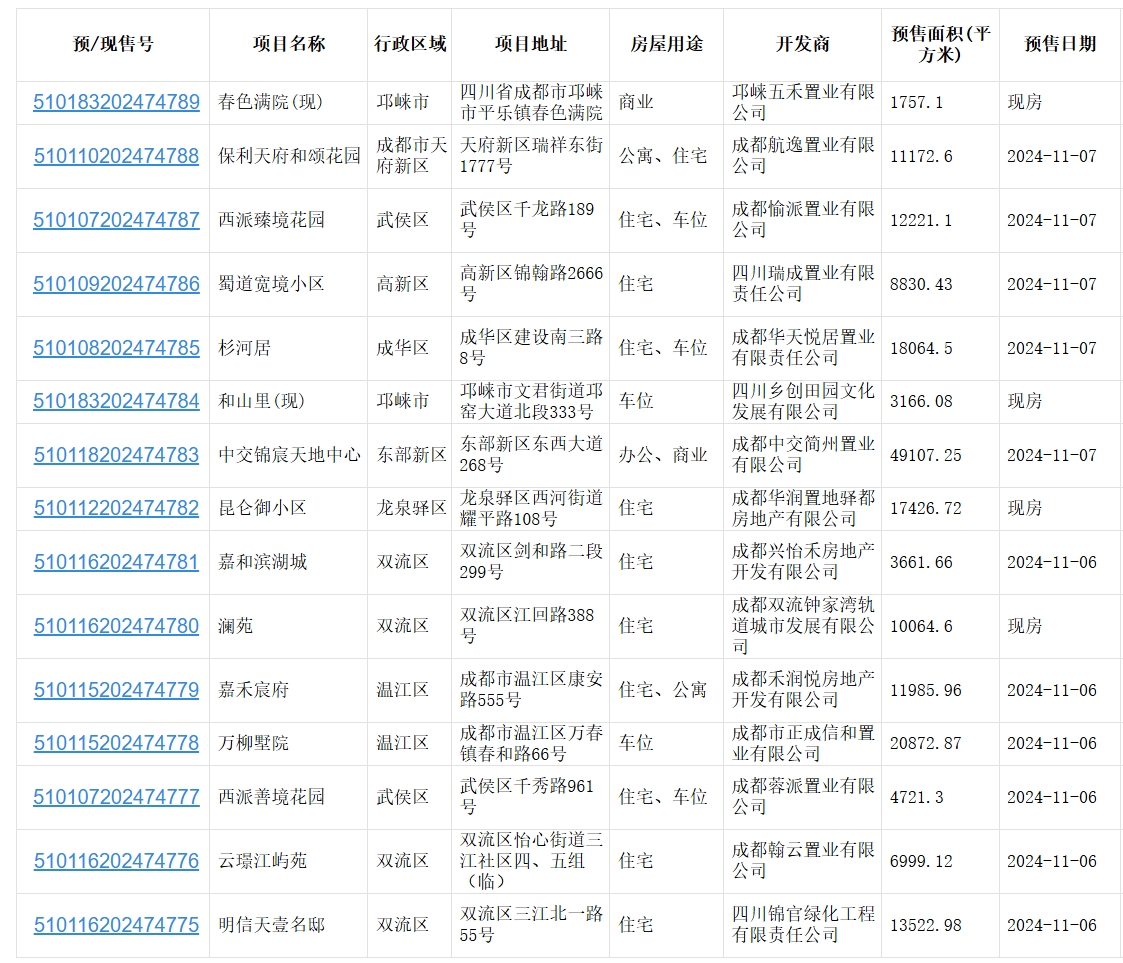Open presale number 510116202474775 link

116,925
